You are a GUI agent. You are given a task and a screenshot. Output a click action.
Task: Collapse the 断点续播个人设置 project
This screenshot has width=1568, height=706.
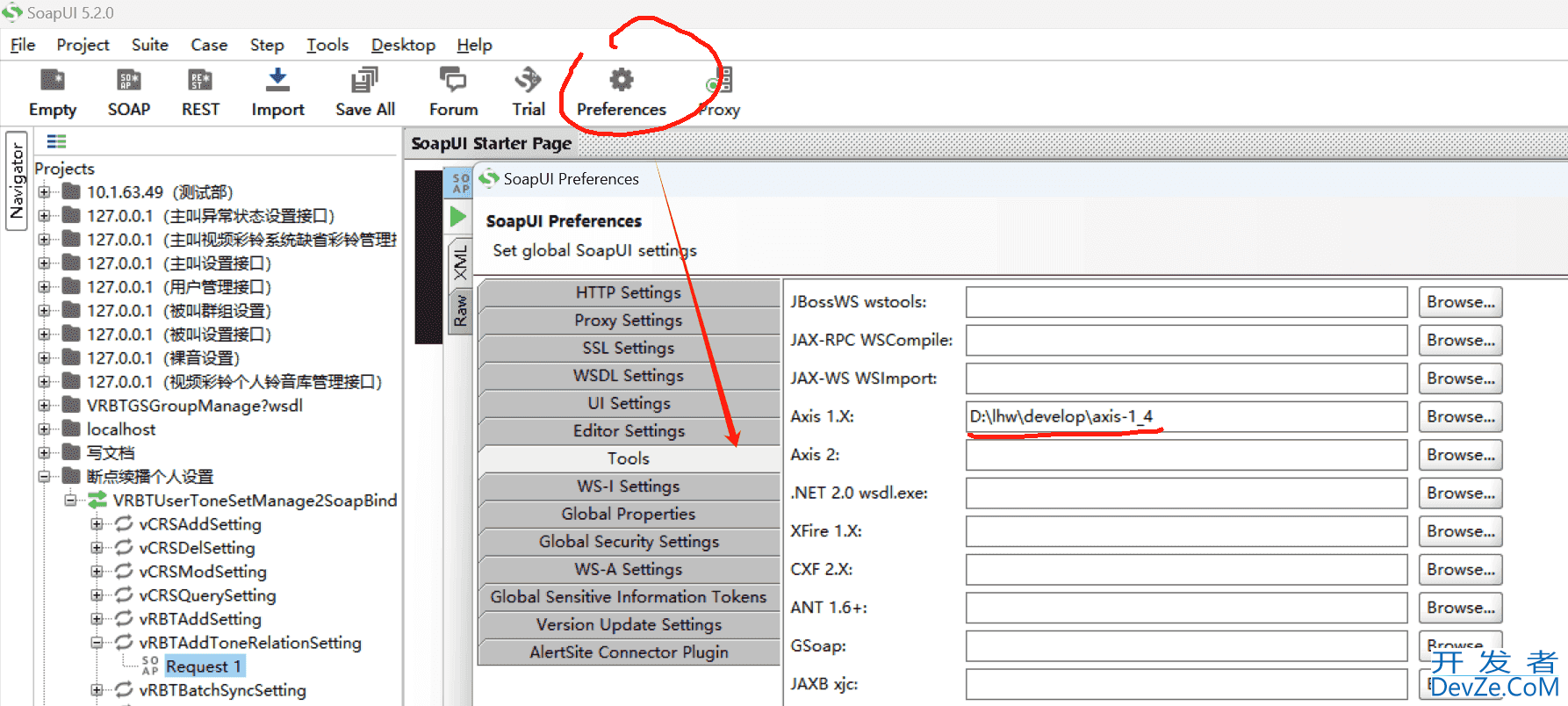[44, 477]
